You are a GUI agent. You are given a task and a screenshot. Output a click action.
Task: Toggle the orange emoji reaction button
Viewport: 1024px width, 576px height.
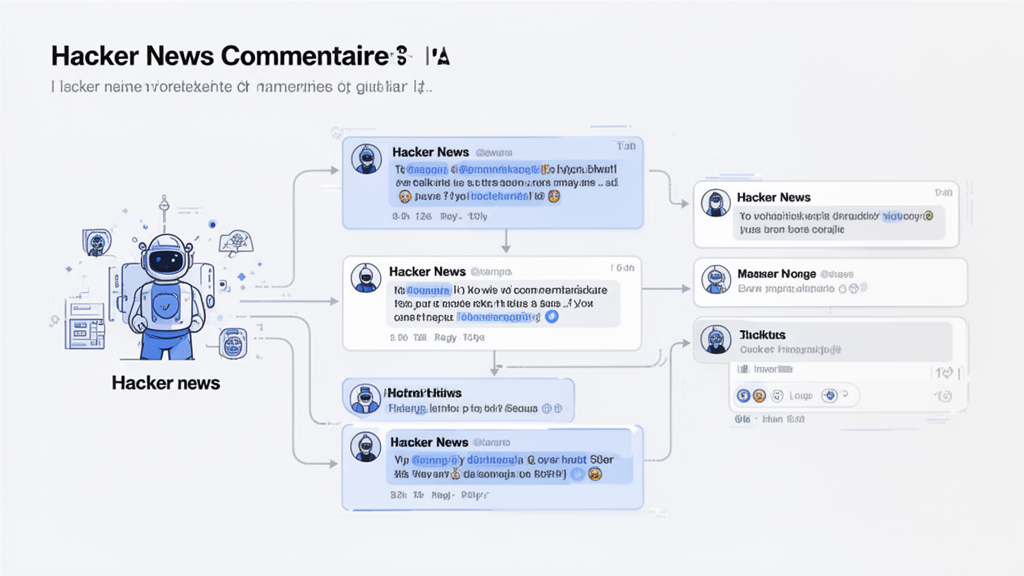coord(758,395)
